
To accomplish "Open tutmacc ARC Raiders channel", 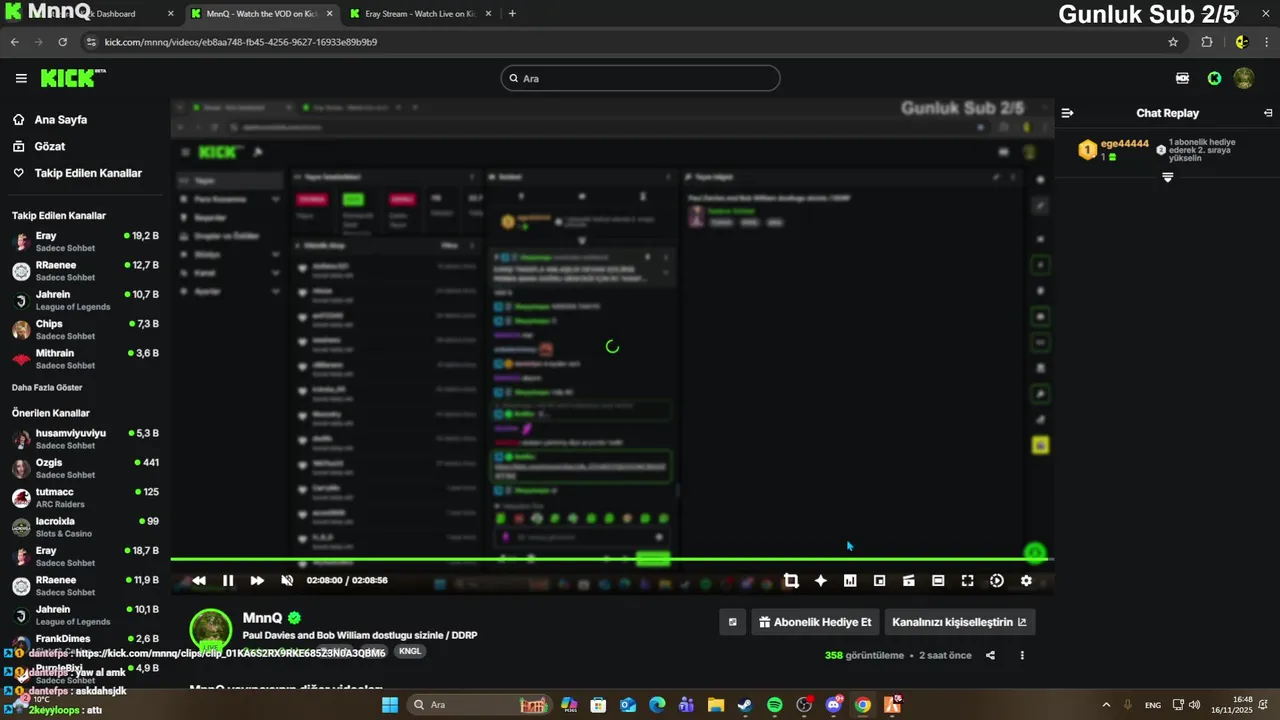I will click(85, 497).
